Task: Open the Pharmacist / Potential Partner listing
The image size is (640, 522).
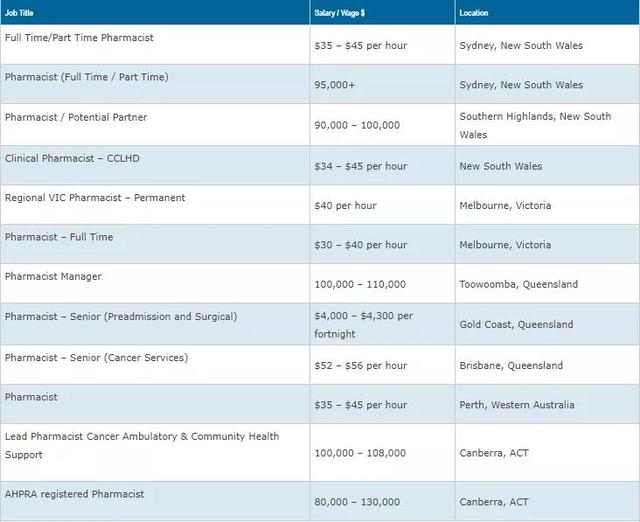Action: tap(76, 117)
